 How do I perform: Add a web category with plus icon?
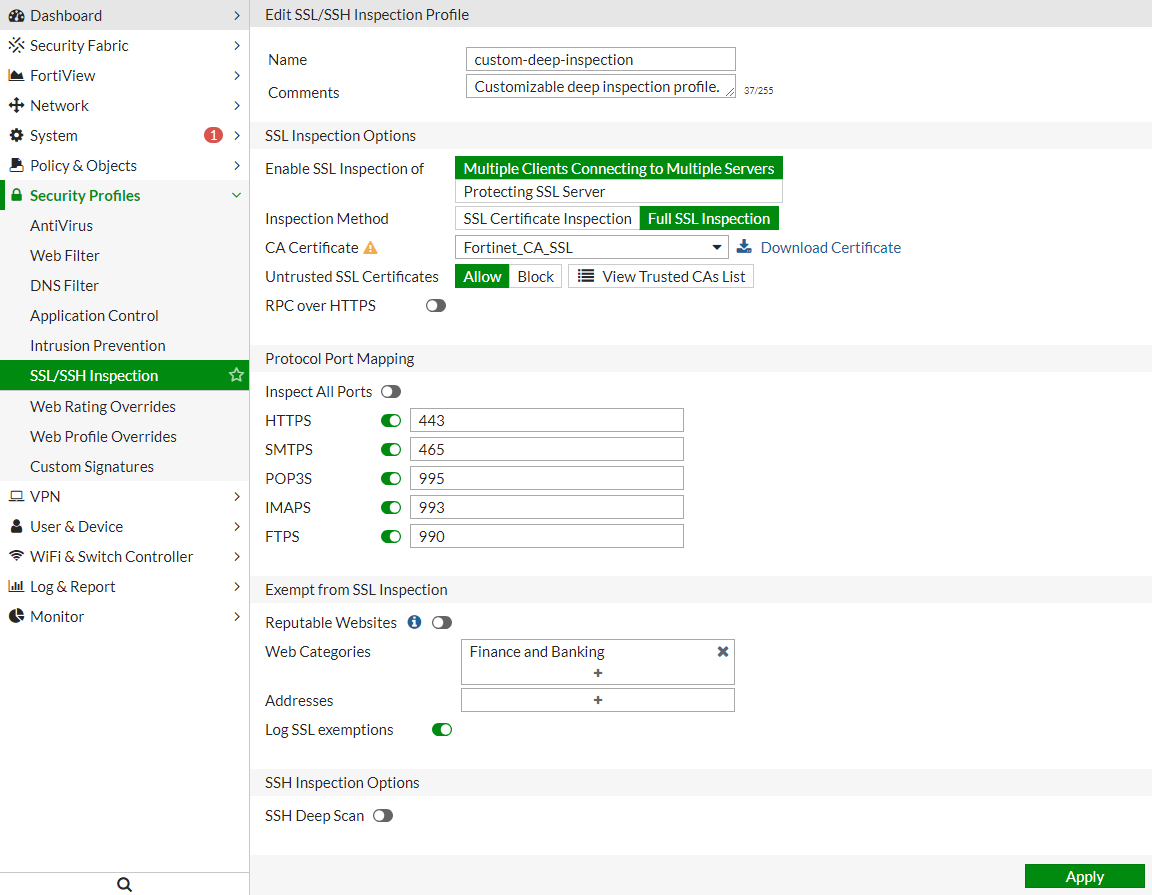tap(598, 673)
